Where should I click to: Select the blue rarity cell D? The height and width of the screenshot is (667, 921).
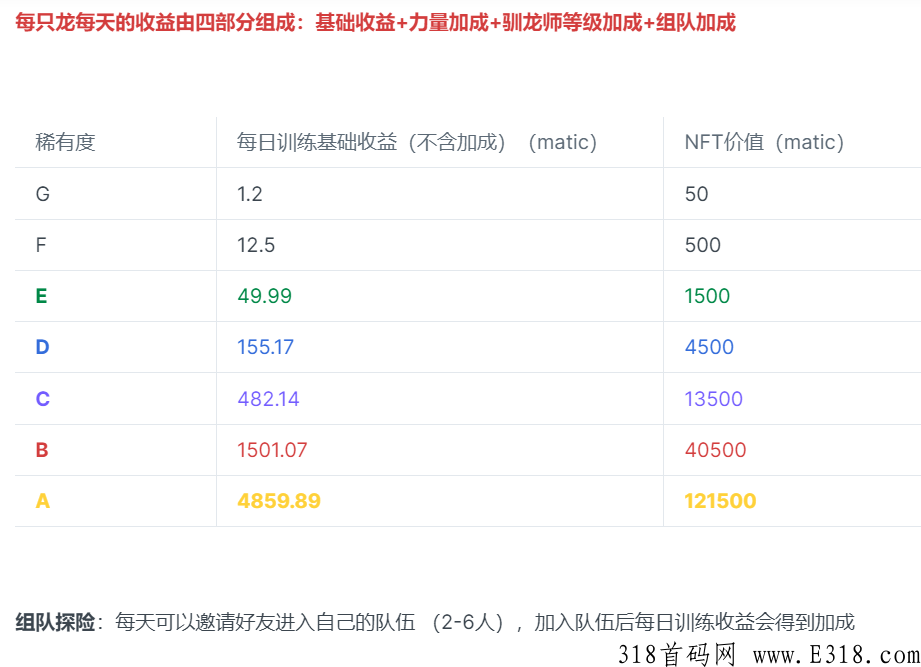[x=42, y=347]
